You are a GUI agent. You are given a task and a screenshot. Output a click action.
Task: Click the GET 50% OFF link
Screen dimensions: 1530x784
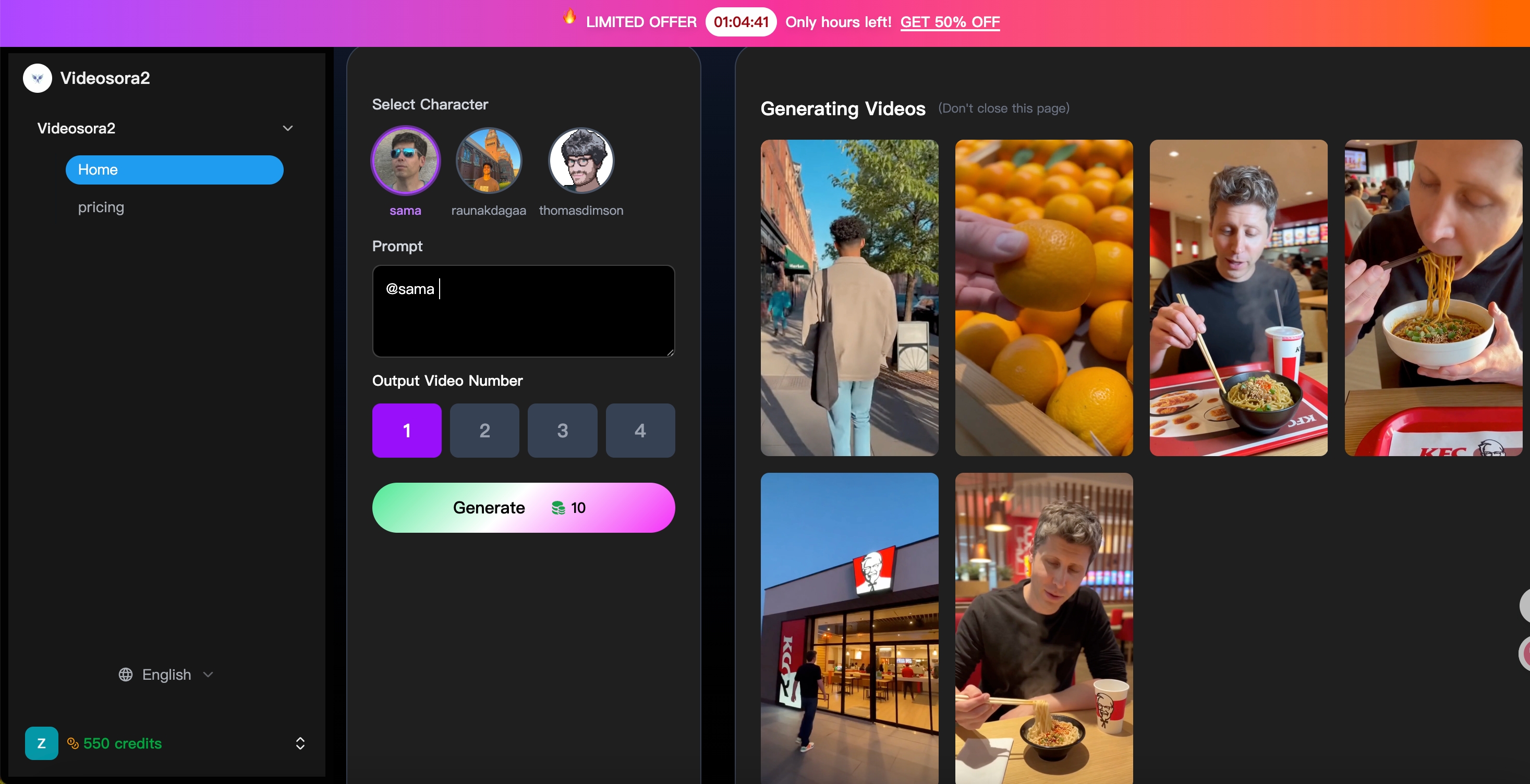click(x=949, y=22)
